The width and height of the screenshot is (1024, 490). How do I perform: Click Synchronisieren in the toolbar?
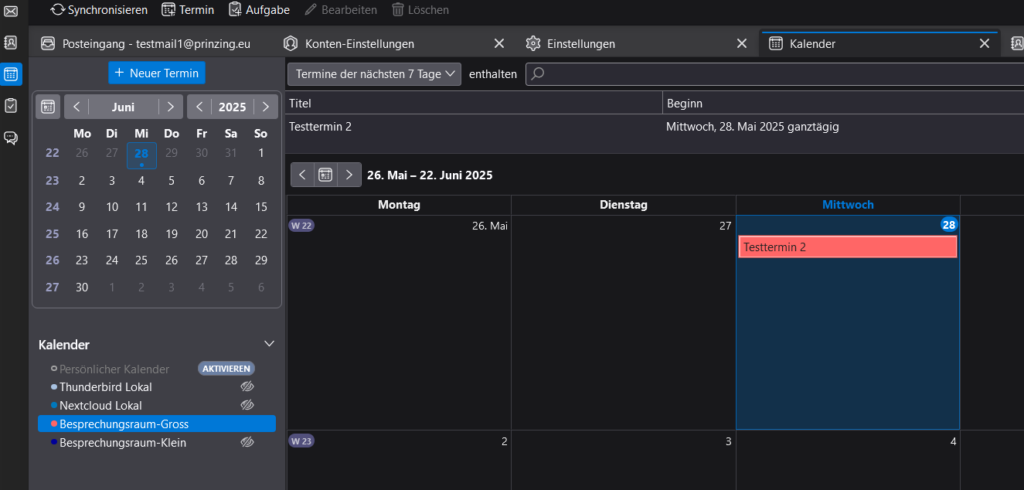click(x=99, y=10)
